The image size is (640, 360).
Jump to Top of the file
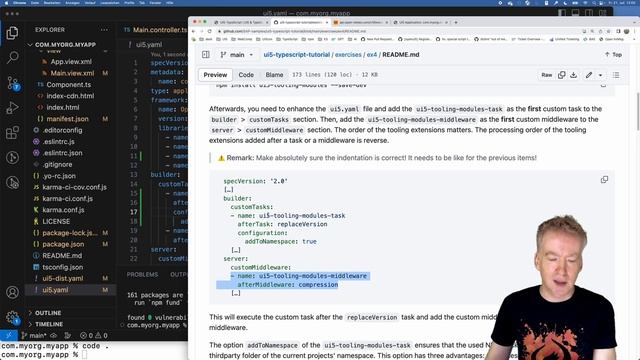pos(613,55)
